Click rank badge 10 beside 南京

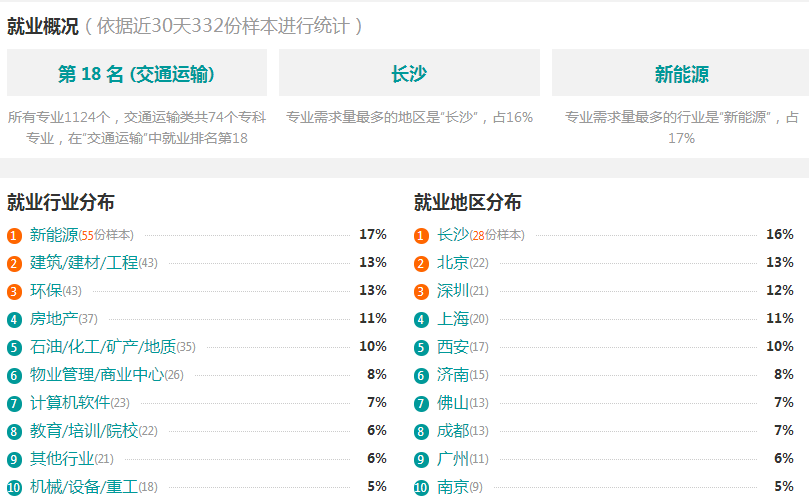tap(421, 486)
